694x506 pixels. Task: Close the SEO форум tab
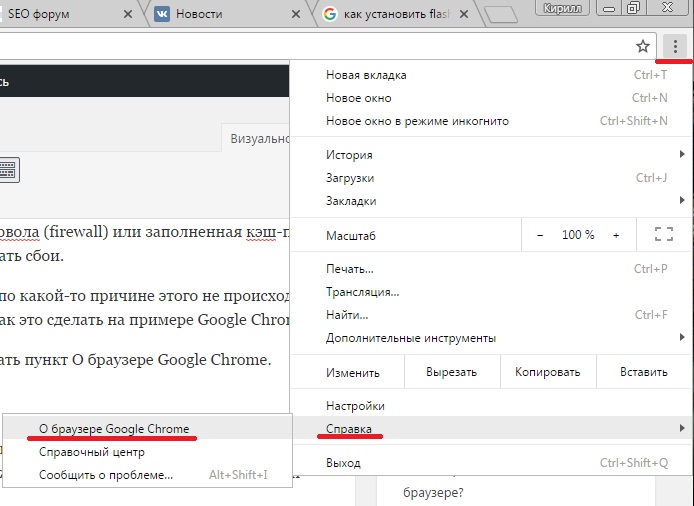coord(128,14)
